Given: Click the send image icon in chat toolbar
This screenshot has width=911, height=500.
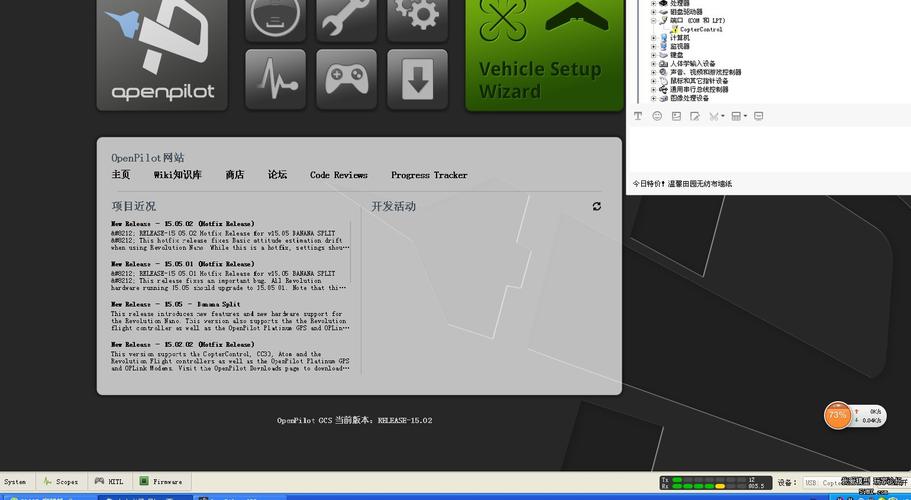Looking at the screenshot, I should coord(676,116).
